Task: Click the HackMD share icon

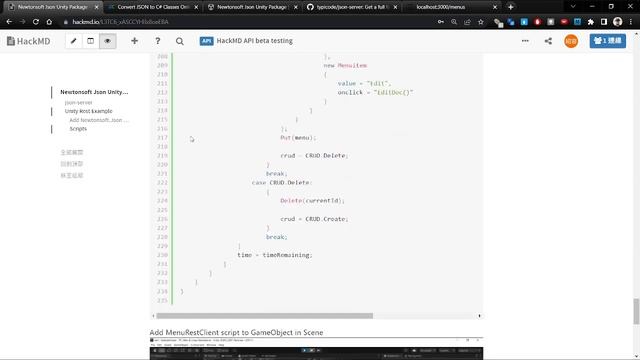Action: [548, 41]
